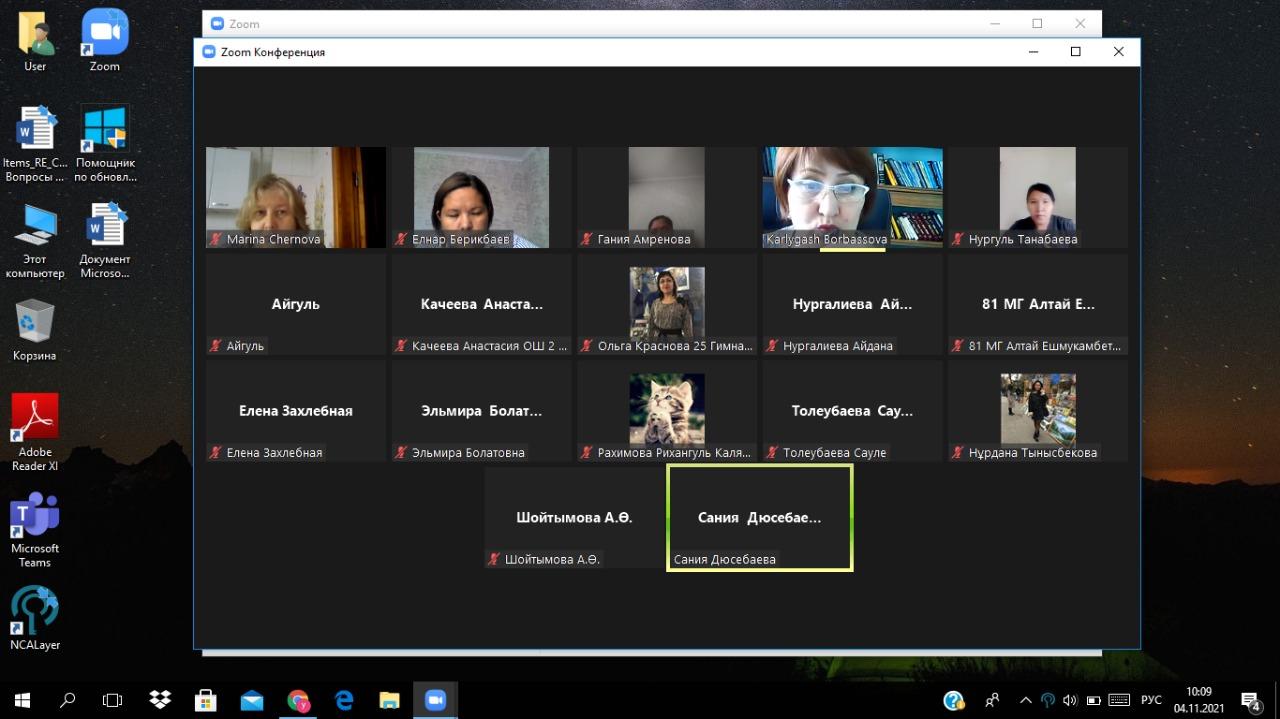Click the Zoom icon in taskbar
This screenshot has width=1280, height=719.
click(434, 700)
